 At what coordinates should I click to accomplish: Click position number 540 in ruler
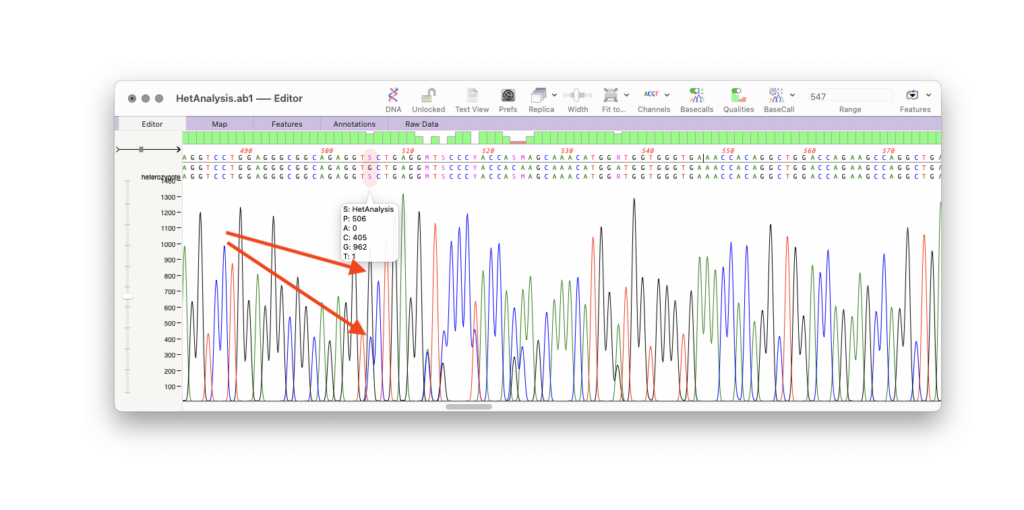(x=648, y=151)
